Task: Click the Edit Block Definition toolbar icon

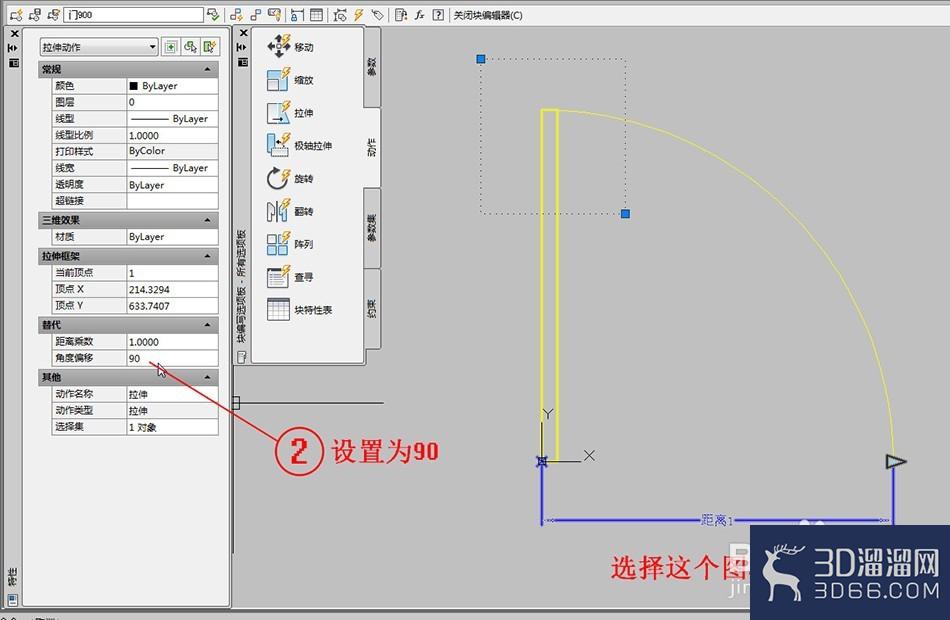Action: [15, 15]
